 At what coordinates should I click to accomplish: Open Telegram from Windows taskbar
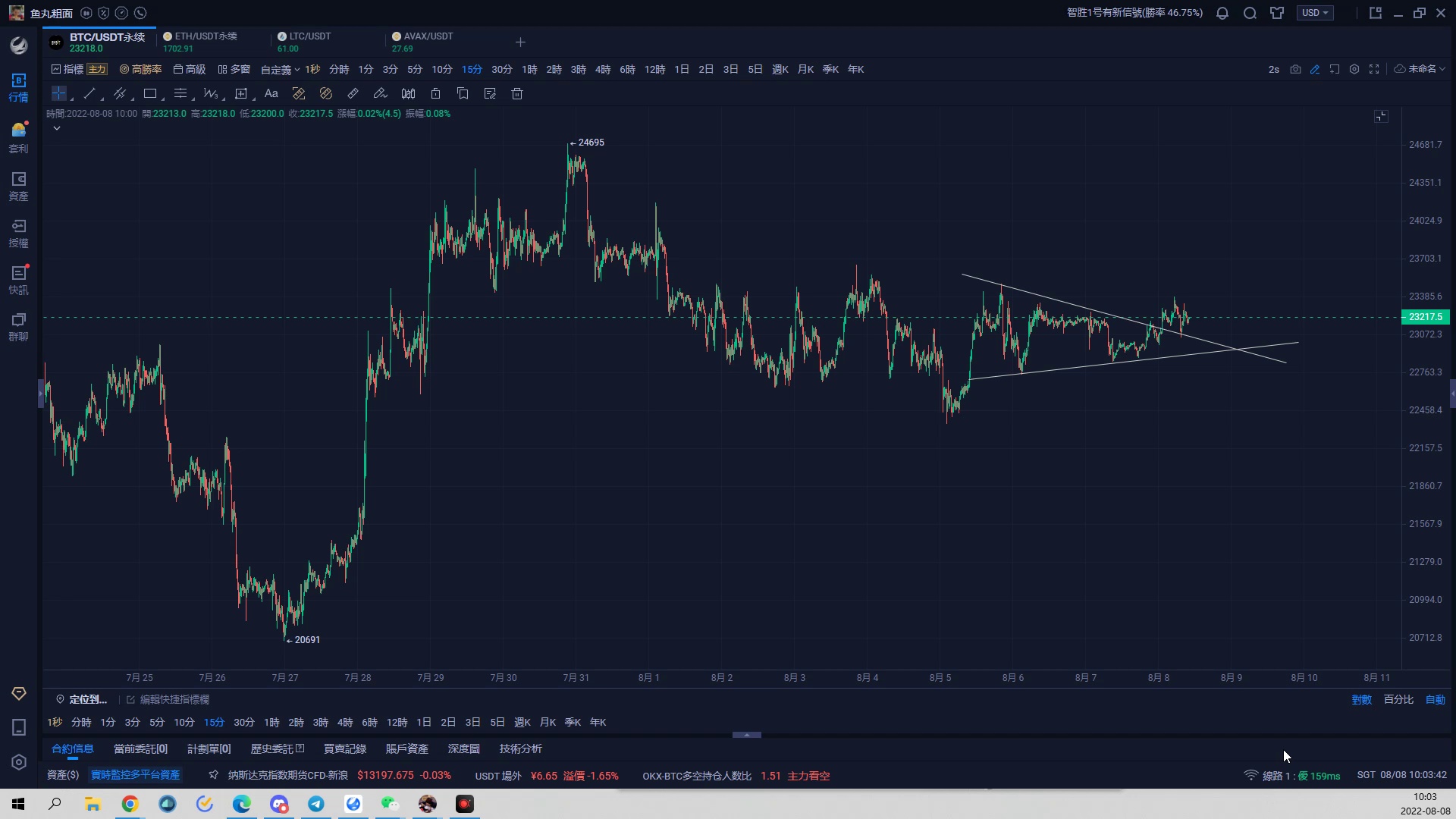316,804
